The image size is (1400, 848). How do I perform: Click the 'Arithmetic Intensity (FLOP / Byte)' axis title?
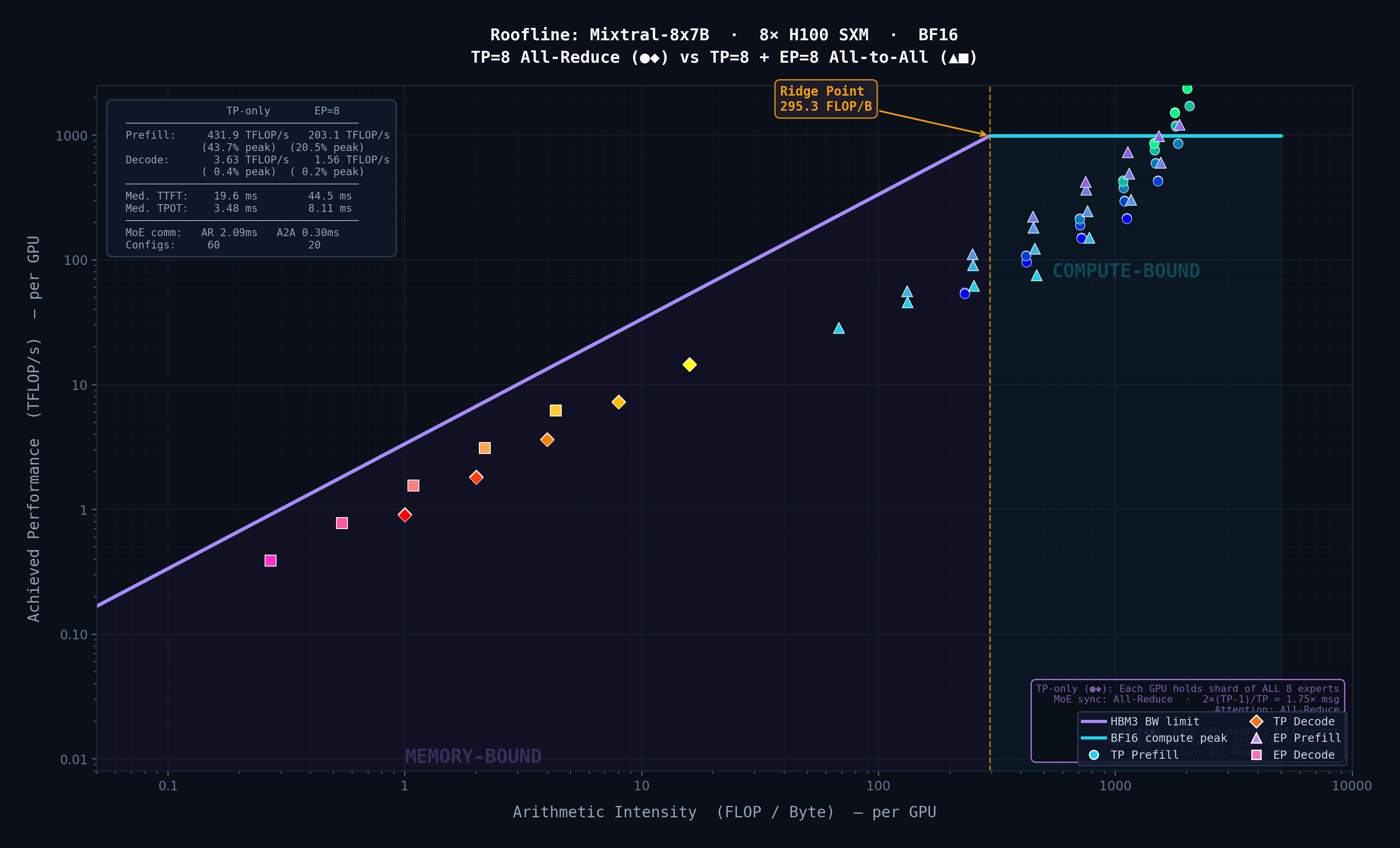pyautogui.click(x=724, y=812)
